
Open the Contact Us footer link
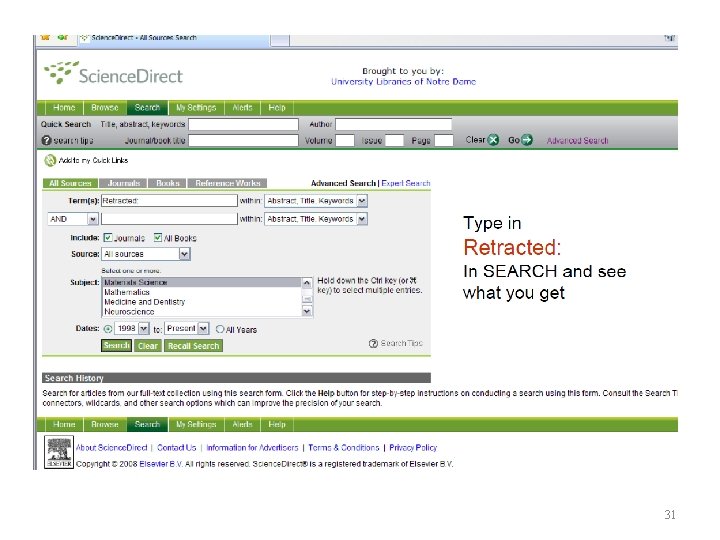click(x=177, y=447)
